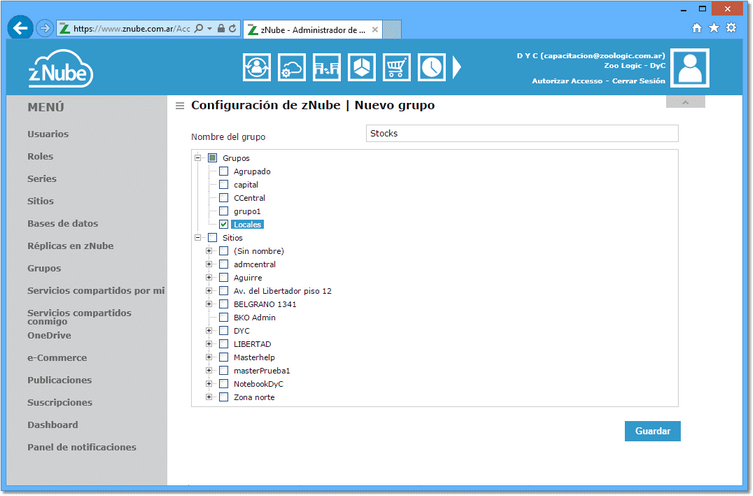Expand the Masterhelp site node
753x496 pixels.
pyautogui.click(x=209, y=357)
